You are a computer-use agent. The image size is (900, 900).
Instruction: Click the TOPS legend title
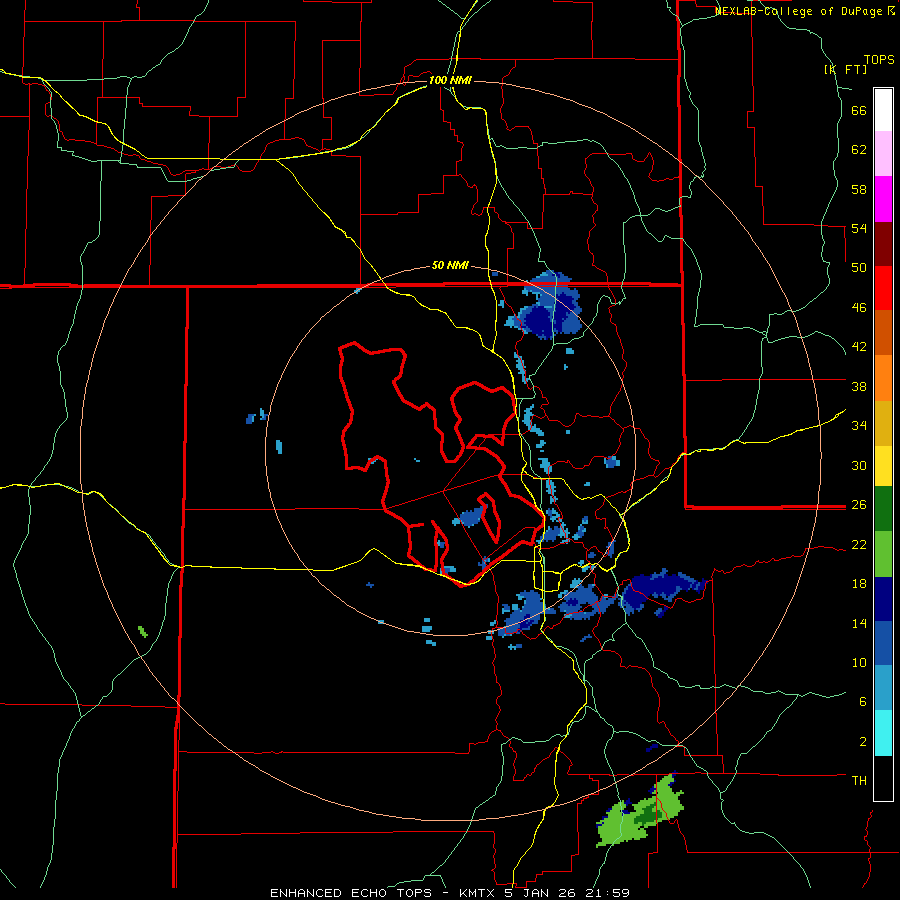click(x=879, y=60)
